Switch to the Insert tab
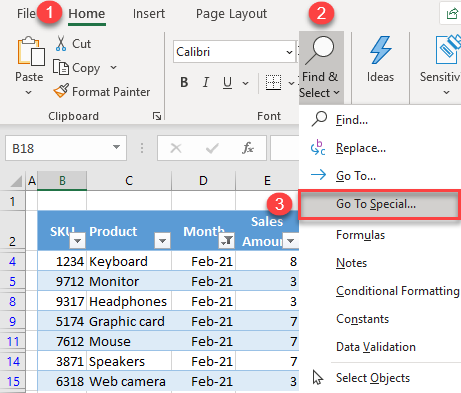 tap(149, 14)
